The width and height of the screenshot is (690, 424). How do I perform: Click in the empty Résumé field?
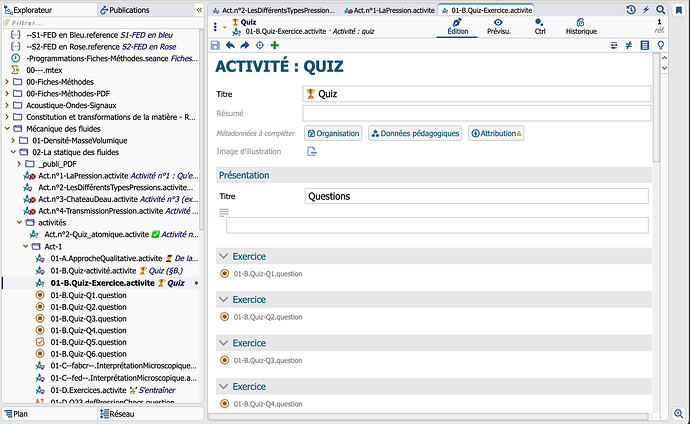click(477, 113)
